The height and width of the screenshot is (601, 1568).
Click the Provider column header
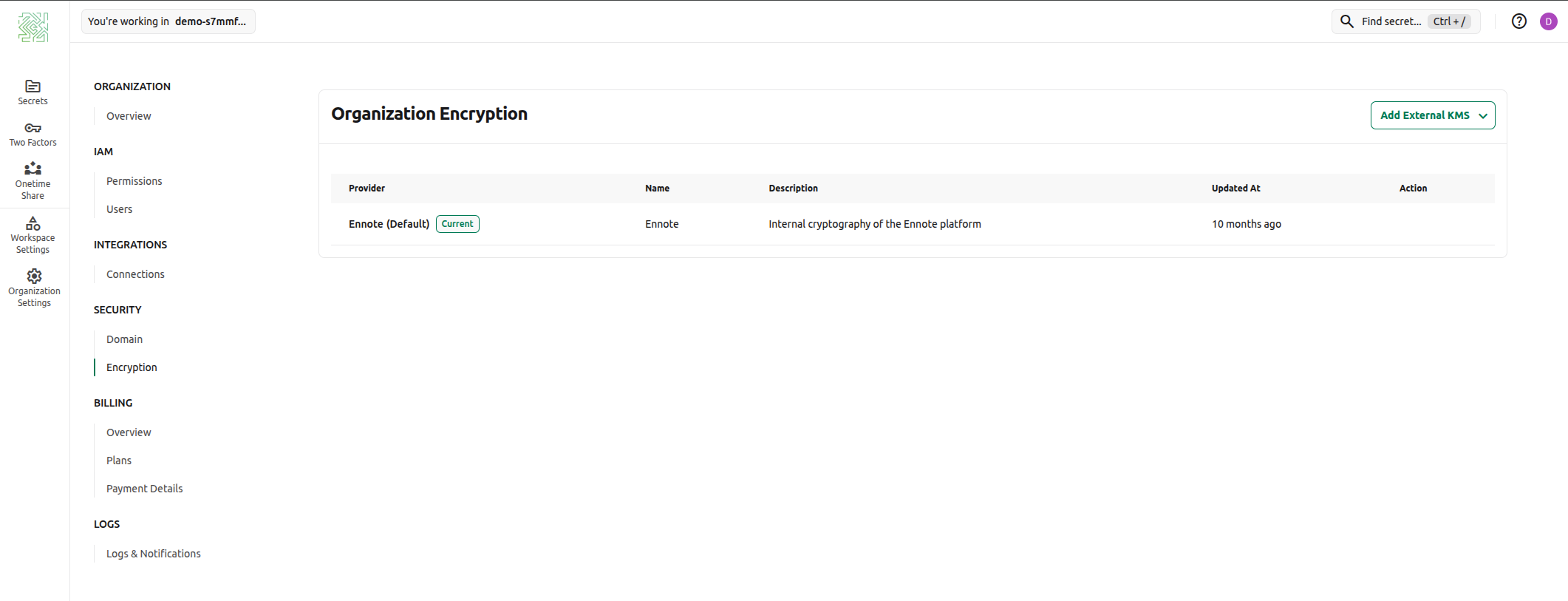pyautogui.click(x=367, y=189)
